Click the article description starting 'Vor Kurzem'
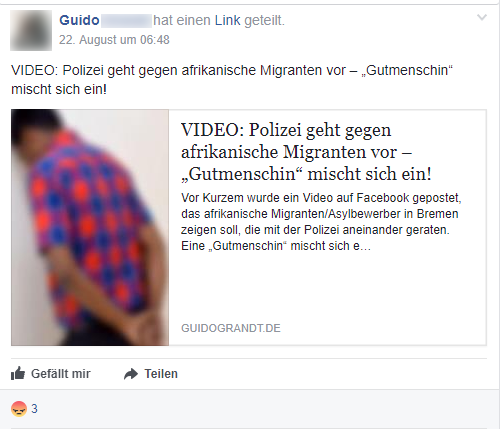The width and height of the screenshot is (500, 429). click(321, 222)
